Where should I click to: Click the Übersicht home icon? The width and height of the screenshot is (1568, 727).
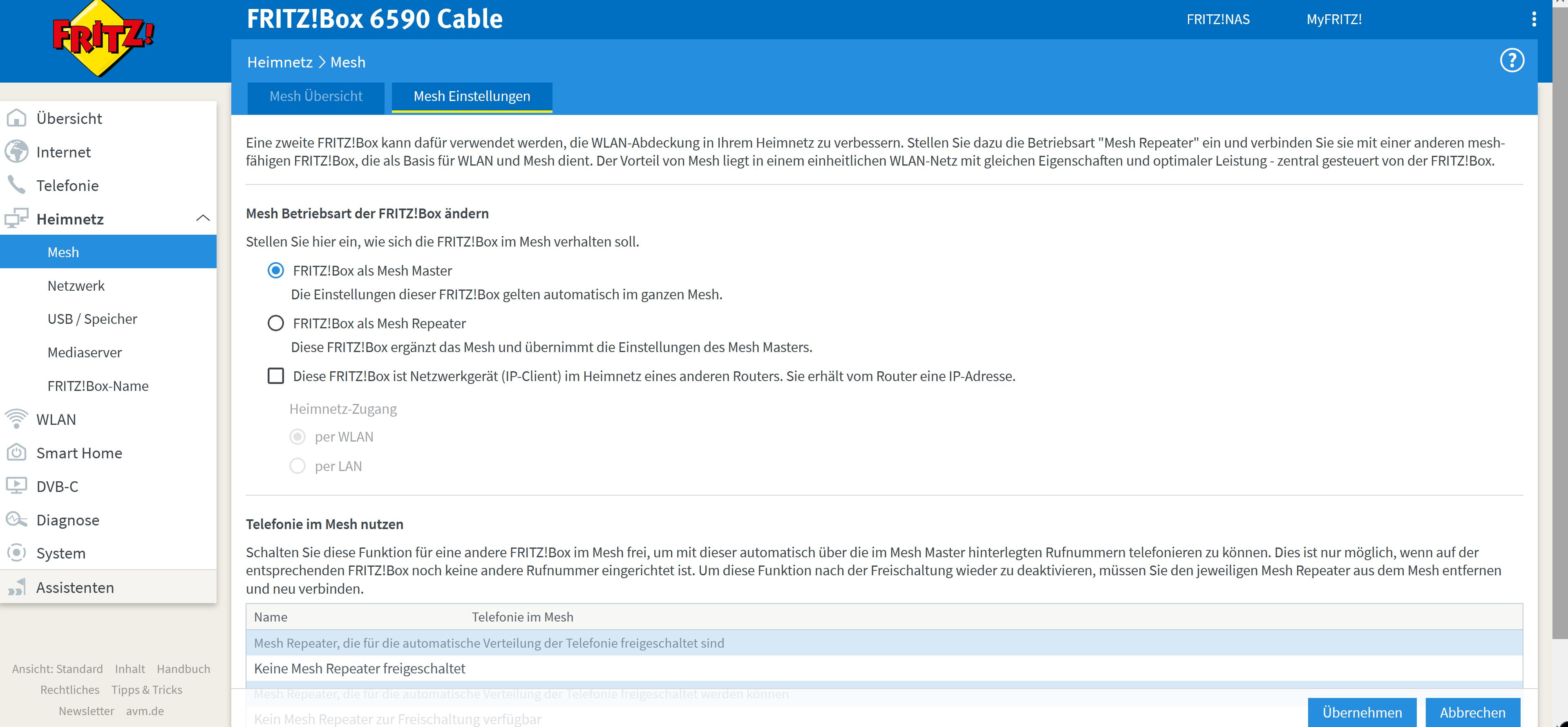pyautogui.click(x=16, y=118)
